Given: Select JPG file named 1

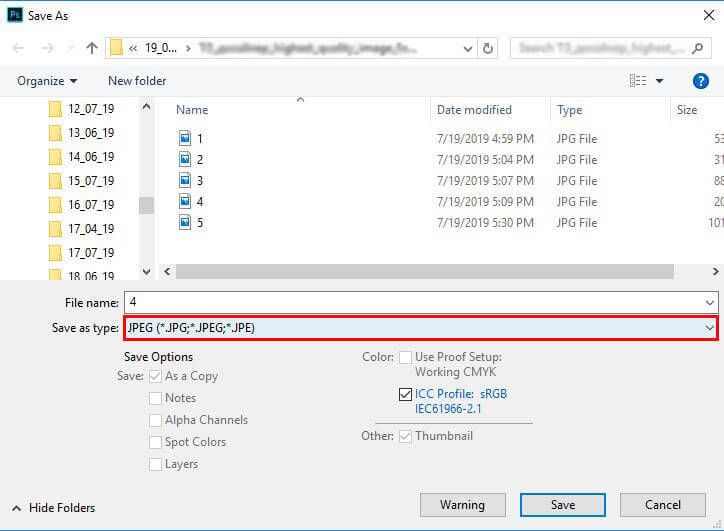Looking at the screenshot, I should click(191, 138).
